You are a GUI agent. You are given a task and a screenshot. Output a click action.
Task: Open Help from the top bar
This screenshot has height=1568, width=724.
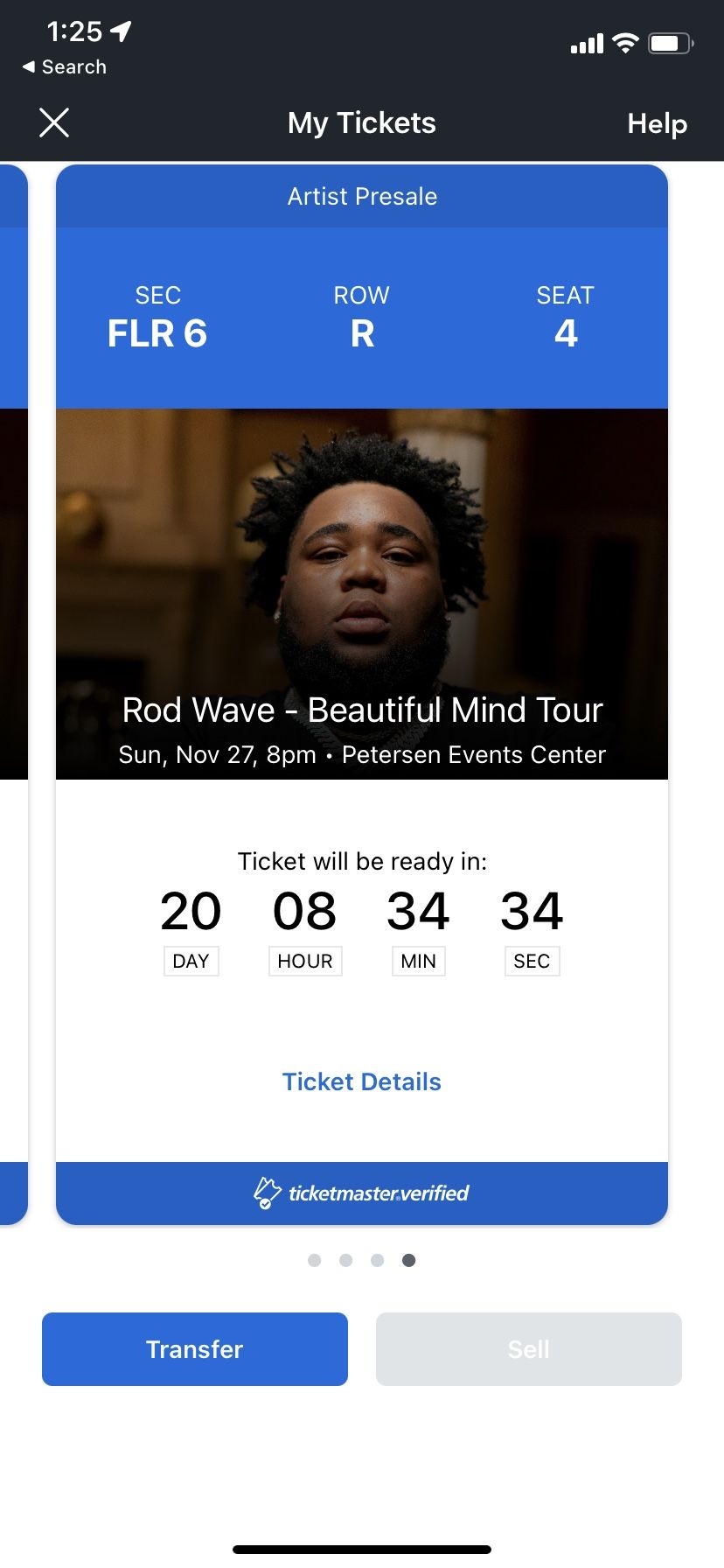click(656, 123)
